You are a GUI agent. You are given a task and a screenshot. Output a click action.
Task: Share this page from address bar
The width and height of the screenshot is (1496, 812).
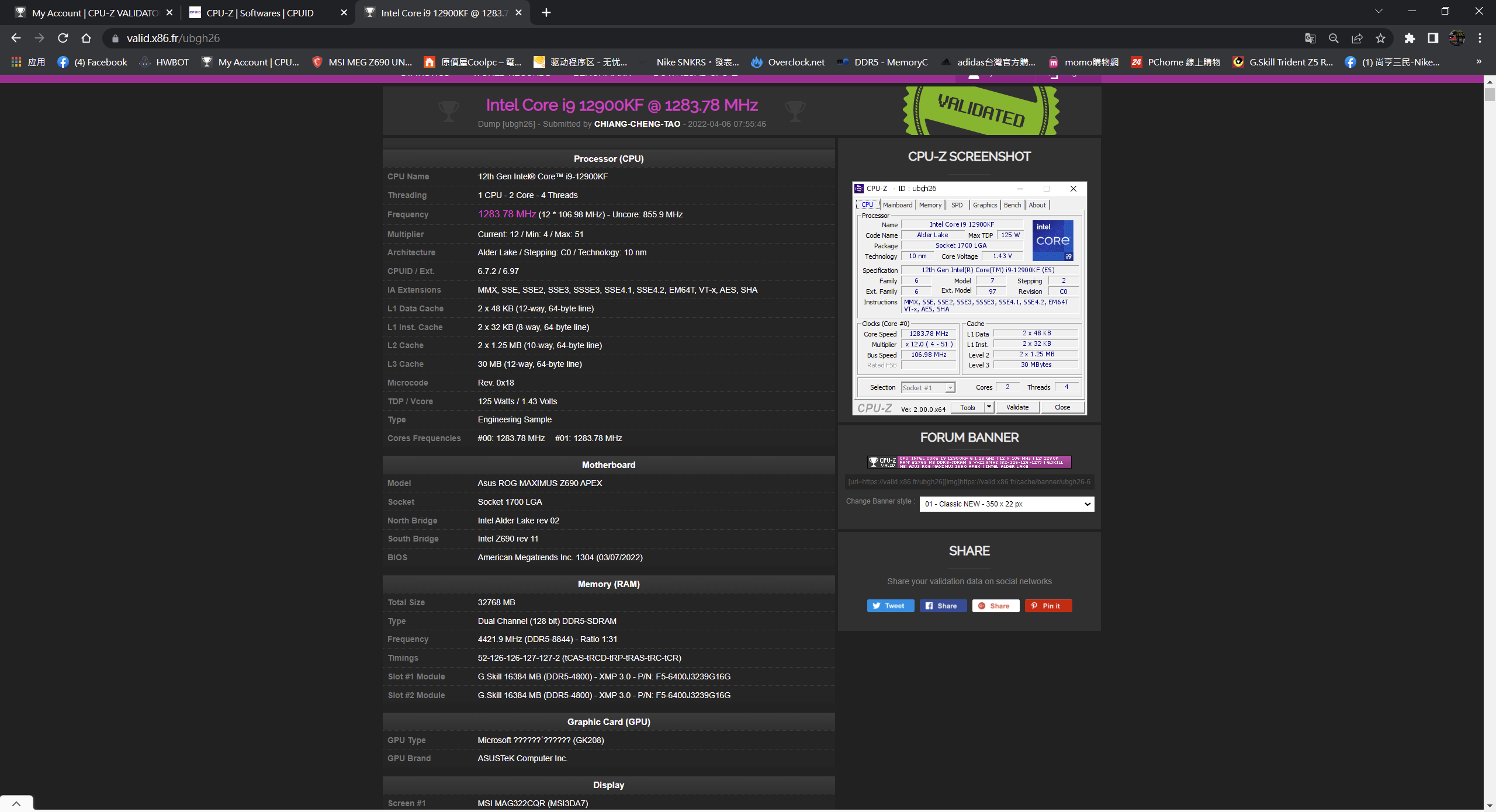(1357, 38)
